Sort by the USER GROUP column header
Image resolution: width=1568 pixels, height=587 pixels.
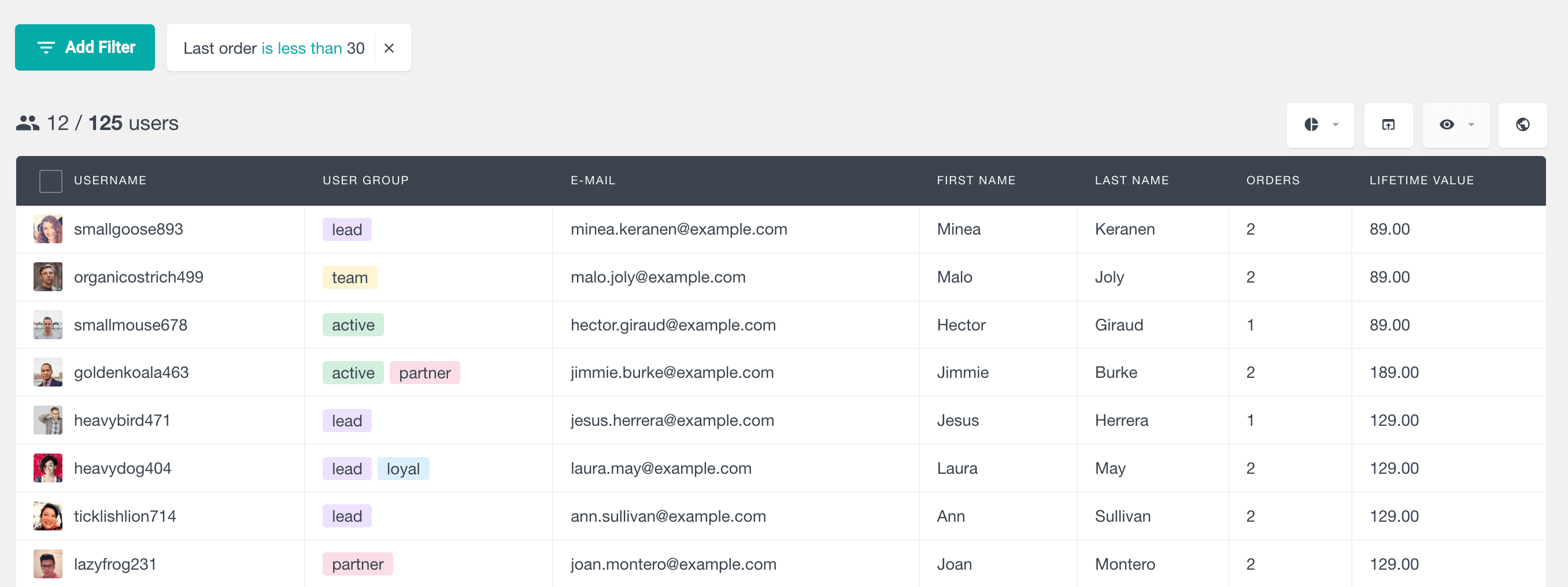[365, 181]
